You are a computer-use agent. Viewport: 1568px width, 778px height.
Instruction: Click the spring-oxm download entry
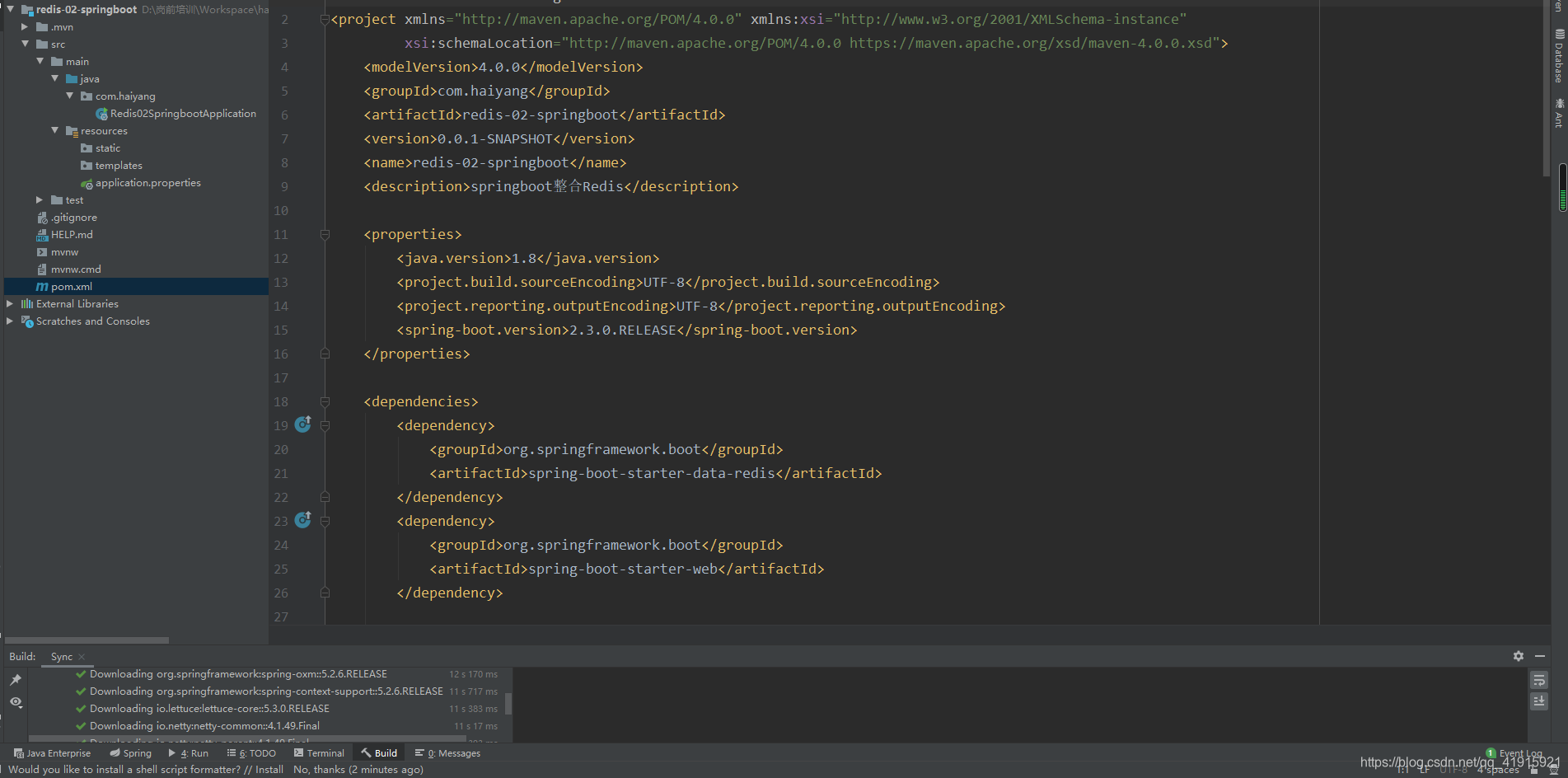[238, 674]
